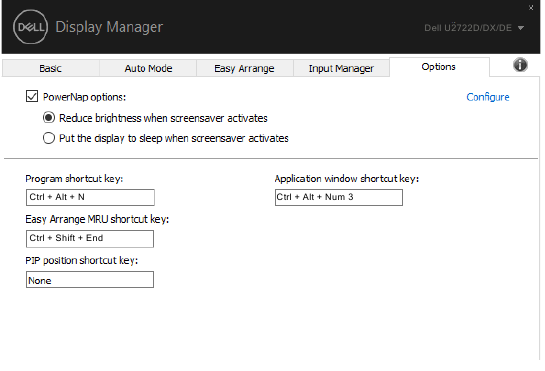
Task: Select the Options tab
Action: tap(439, 67)
